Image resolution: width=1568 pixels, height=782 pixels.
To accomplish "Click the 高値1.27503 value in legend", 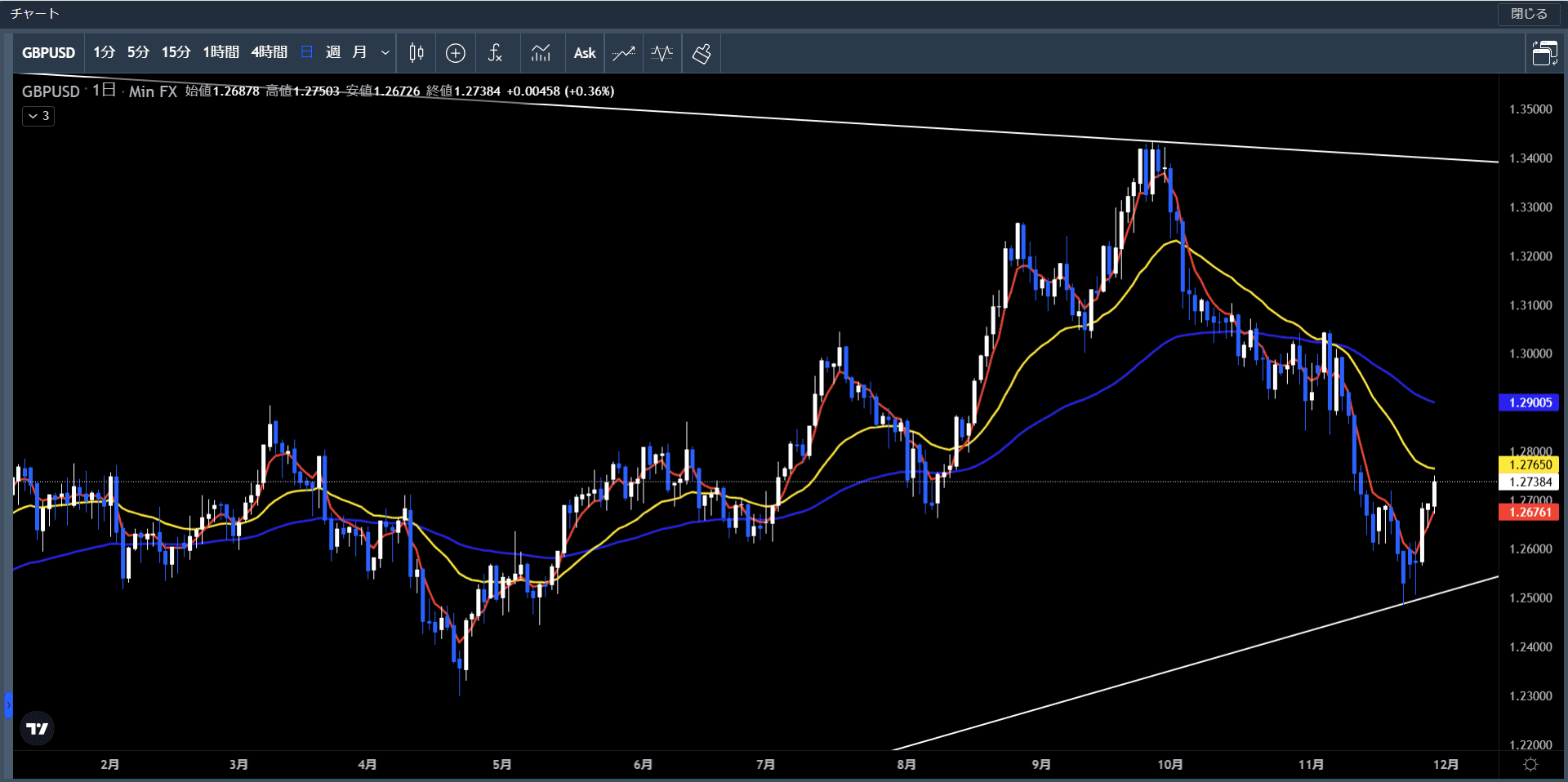I will [302, 91].
